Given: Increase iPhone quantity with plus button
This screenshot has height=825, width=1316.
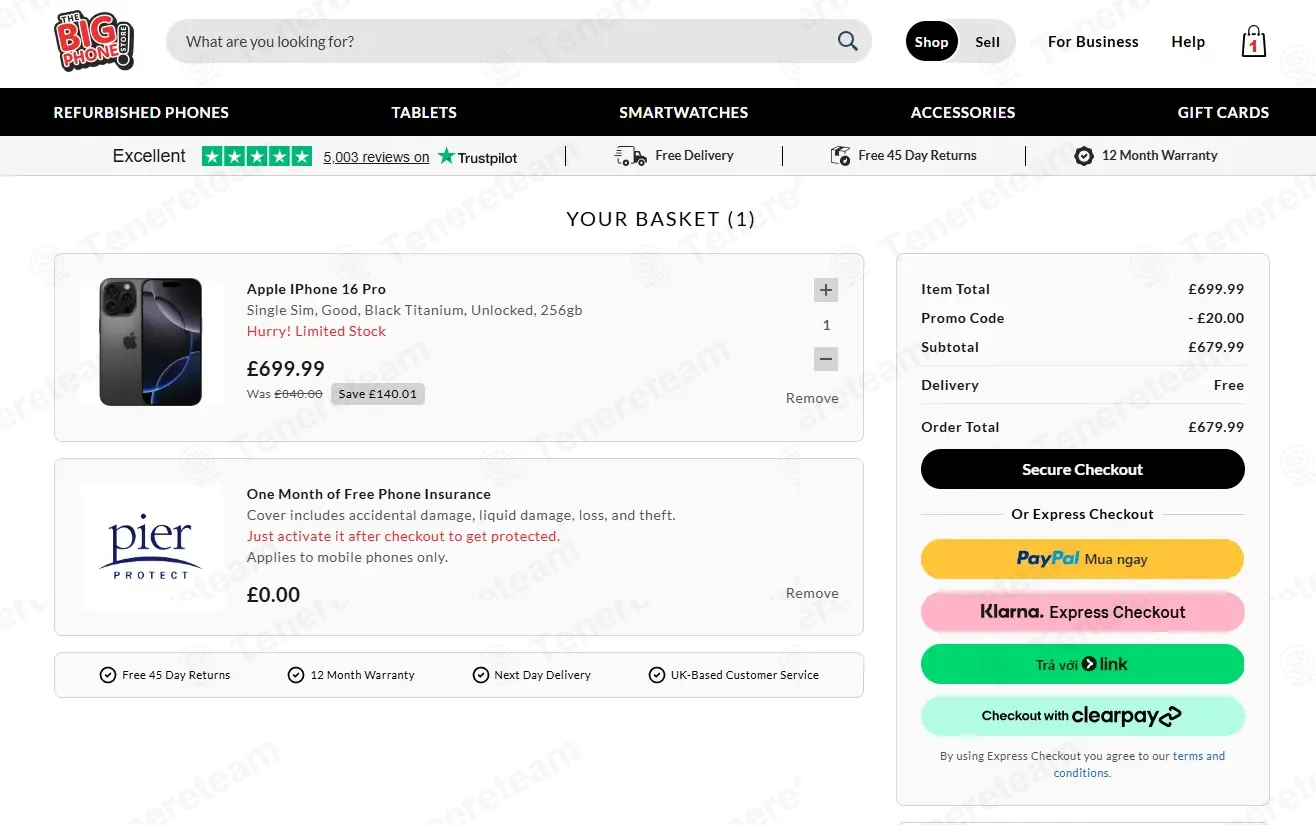Looking at the screenshot, I should click(x=826, y=290).
